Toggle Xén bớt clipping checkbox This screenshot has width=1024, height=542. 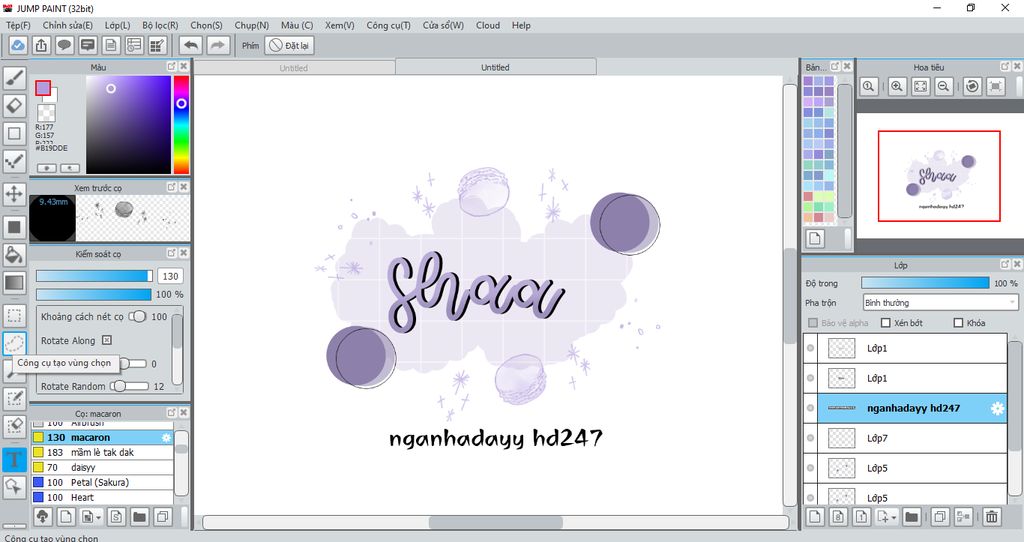886,323
